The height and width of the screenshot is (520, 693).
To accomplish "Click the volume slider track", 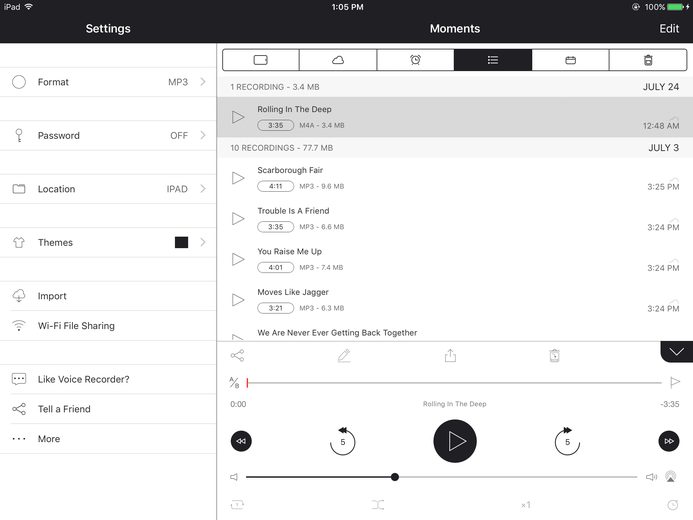I will (442, 477).
